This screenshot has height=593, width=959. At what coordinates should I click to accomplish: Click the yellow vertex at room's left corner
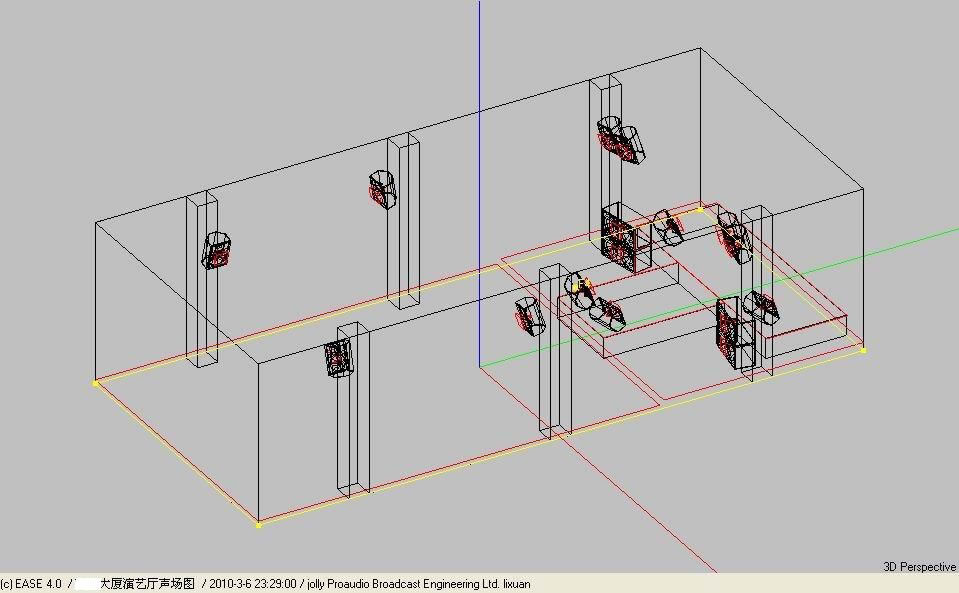point(96,383)
